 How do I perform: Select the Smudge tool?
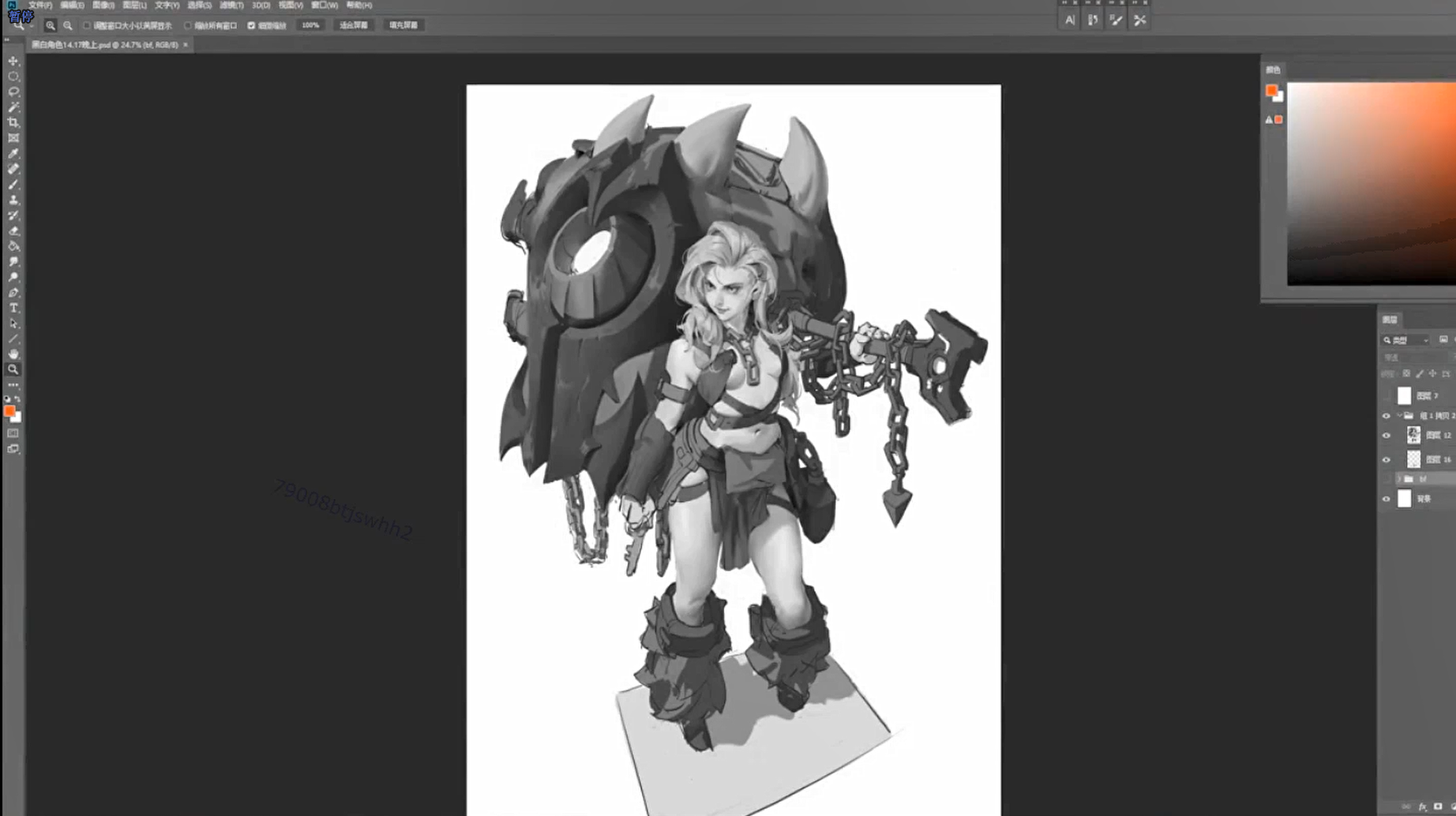pos(13,261)
